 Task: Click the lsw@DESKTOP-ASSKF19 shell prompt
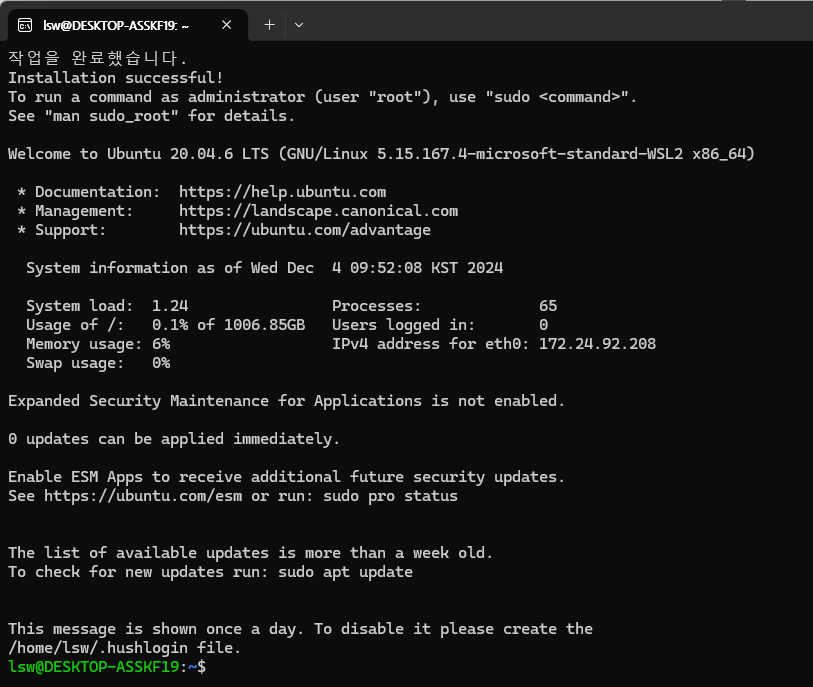coord(107,667)
